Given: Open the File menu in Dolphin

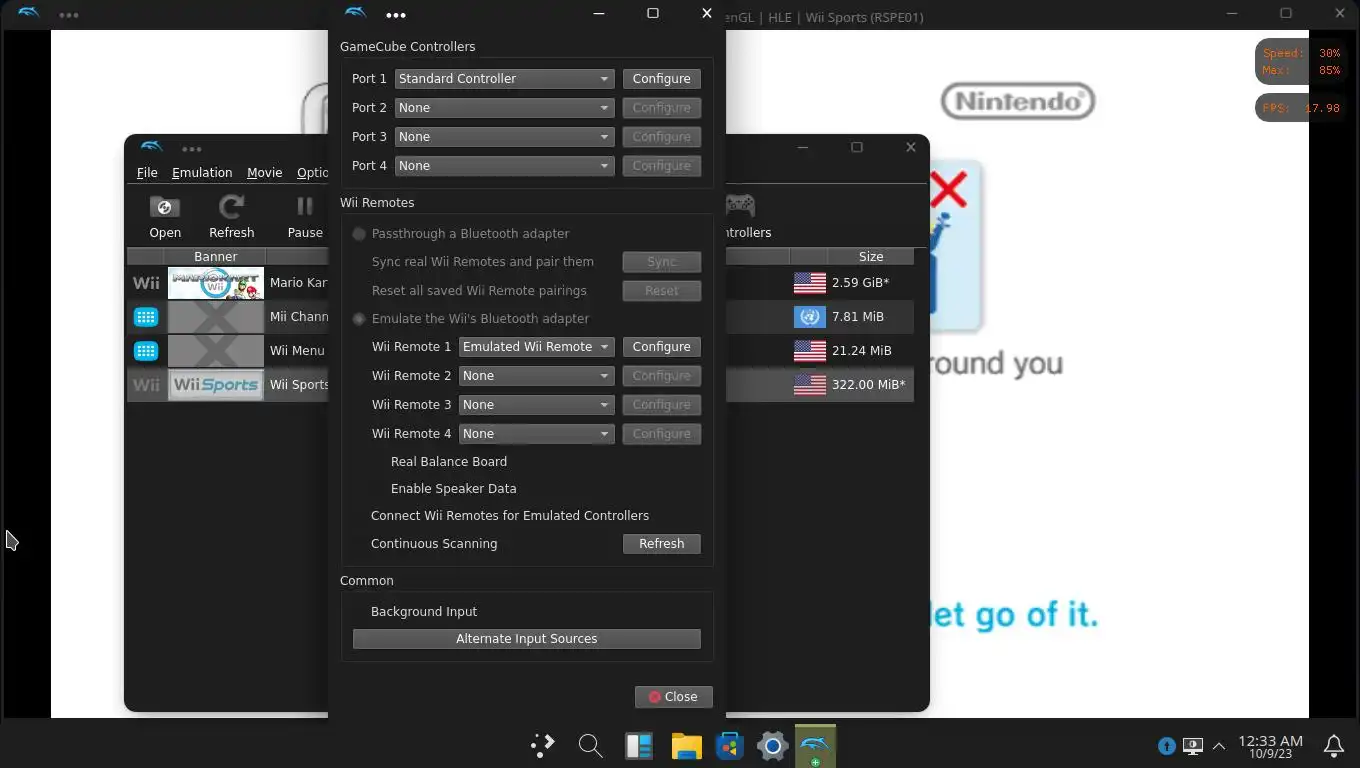Looking at the screenshot, I should pyautogui.click(x=147, y=173).
